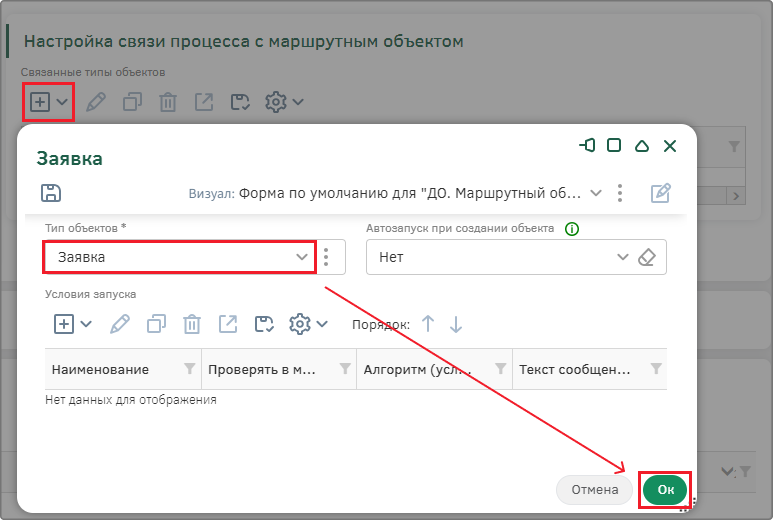This screenshot has height=520, width=773.
Task: Expand the add arrow in Условия запуска toolbar
Action: [86, 324]
